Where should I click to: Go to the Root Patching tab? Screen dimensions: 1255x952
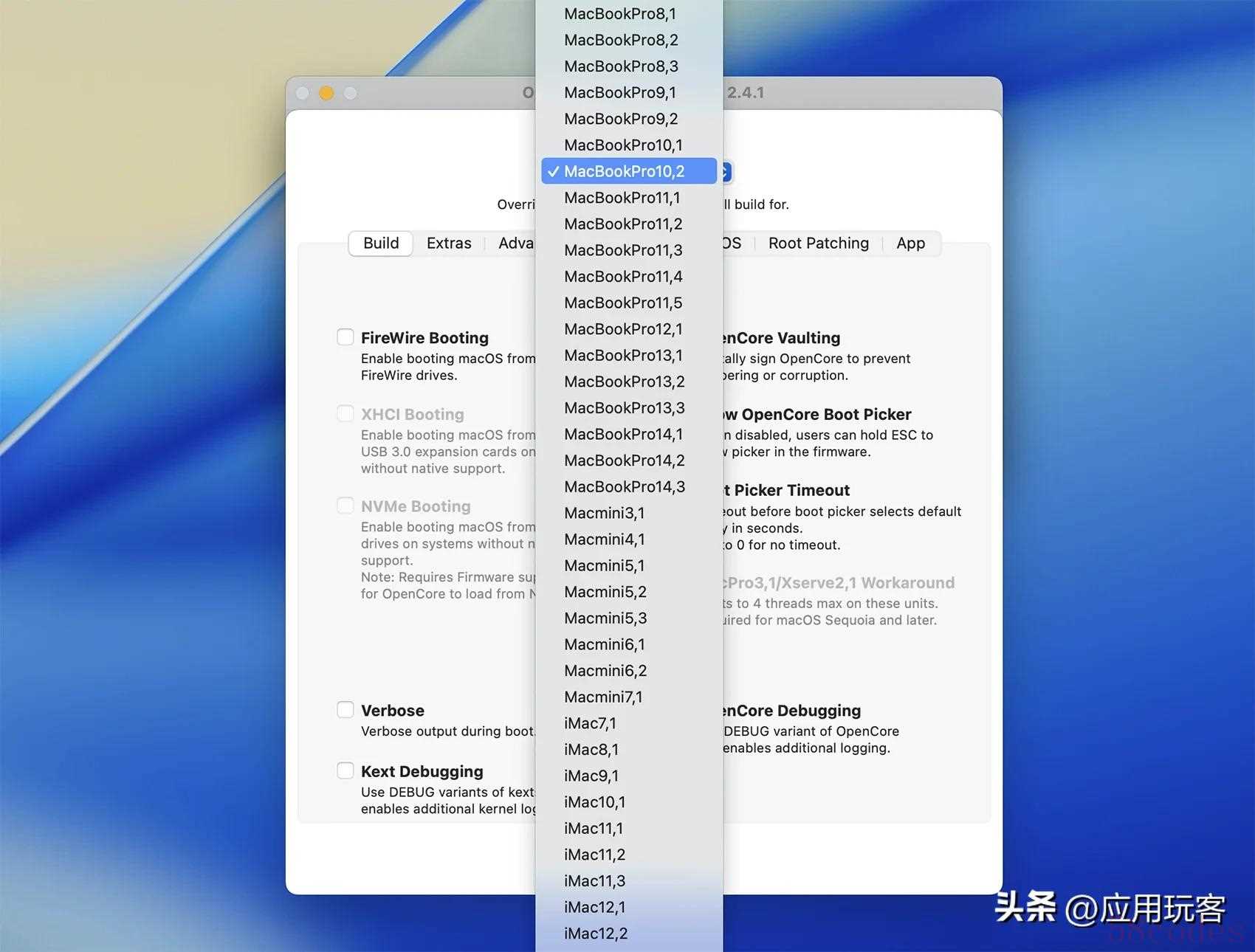(818, 243)
